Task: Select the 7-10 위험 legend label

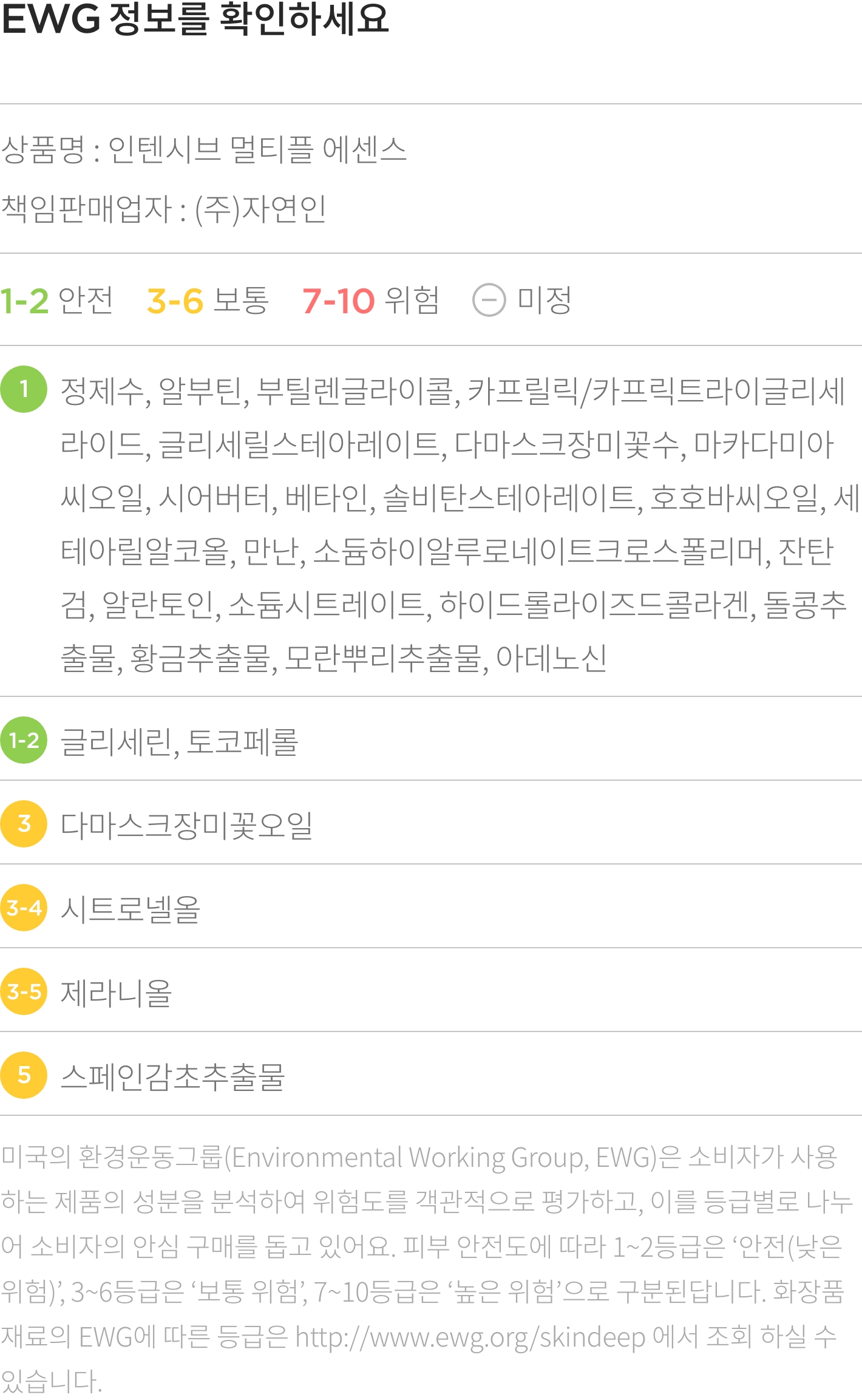Action: tap(370, 300)
